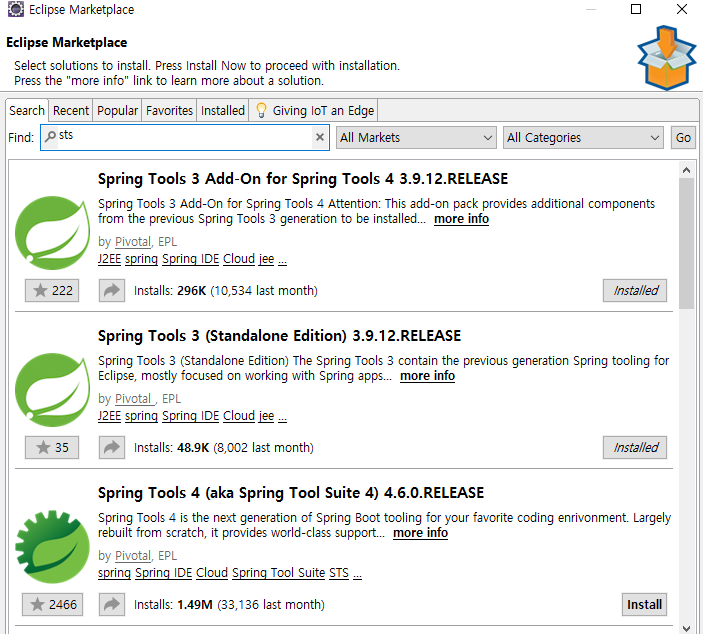Screen dimensions: 703x634
Task: Star the Standalone Edition with 35 favorites
Action: [52, 447]
